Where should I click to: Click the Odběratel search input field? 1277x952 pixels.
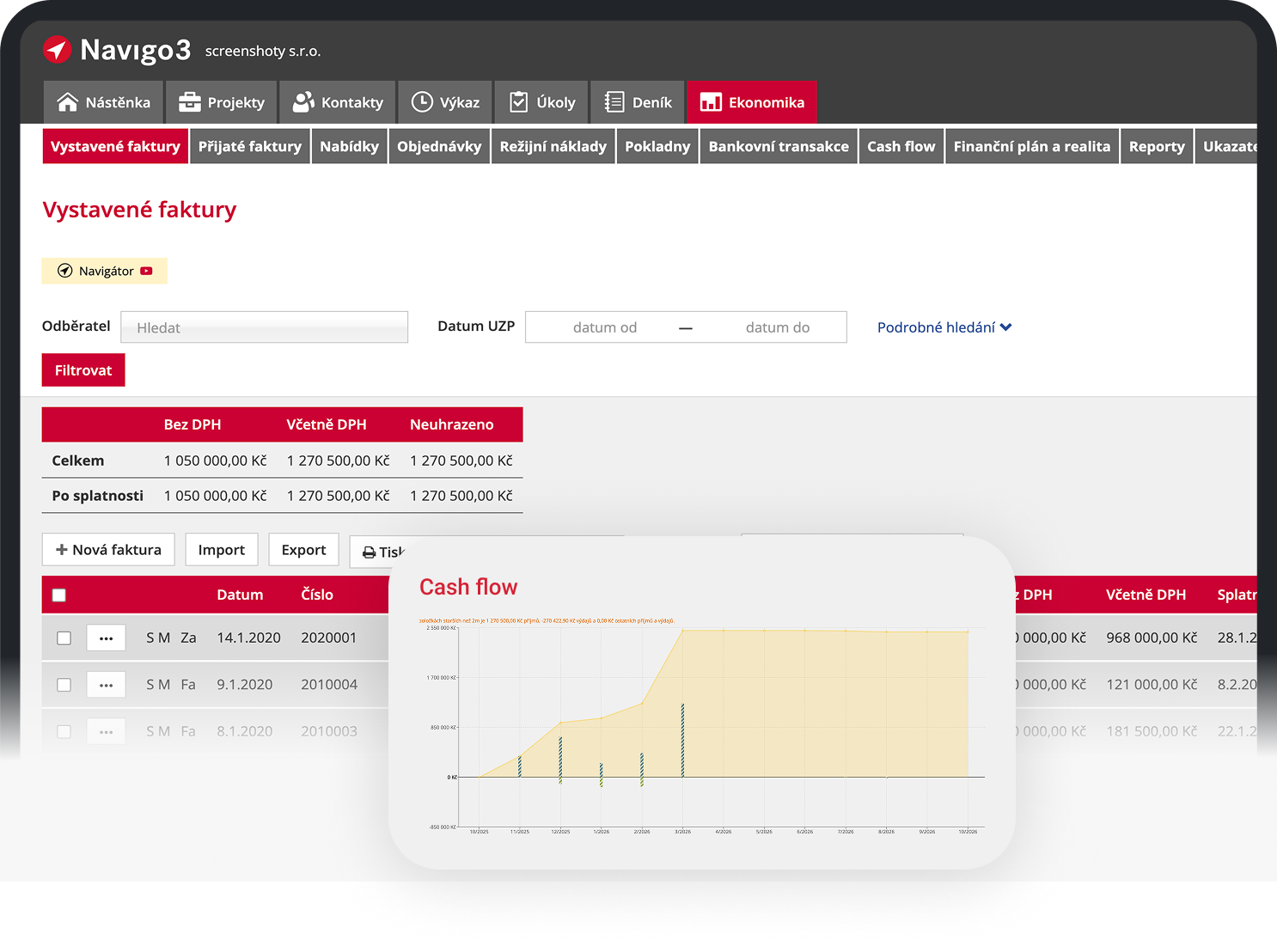[264, 327]
